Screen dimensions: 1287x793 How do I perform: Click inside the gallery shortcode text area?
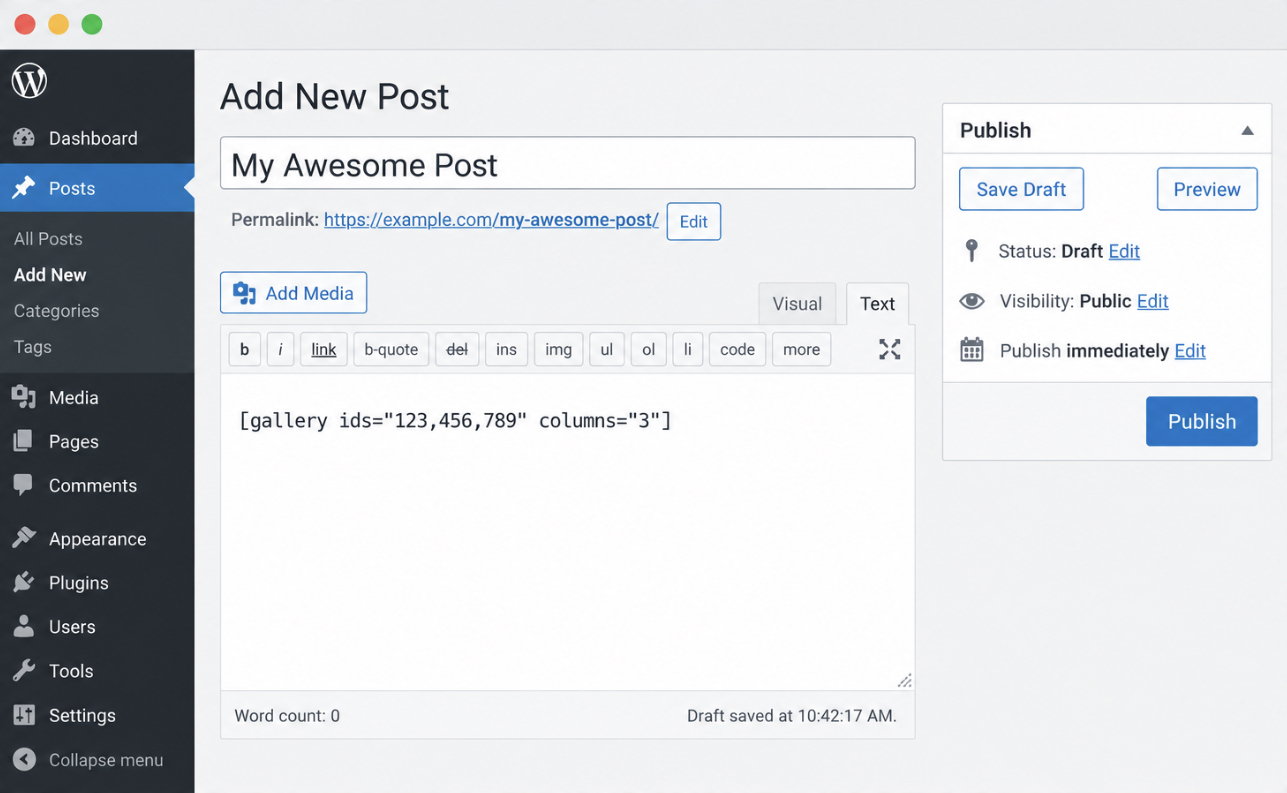click(567, 532)
